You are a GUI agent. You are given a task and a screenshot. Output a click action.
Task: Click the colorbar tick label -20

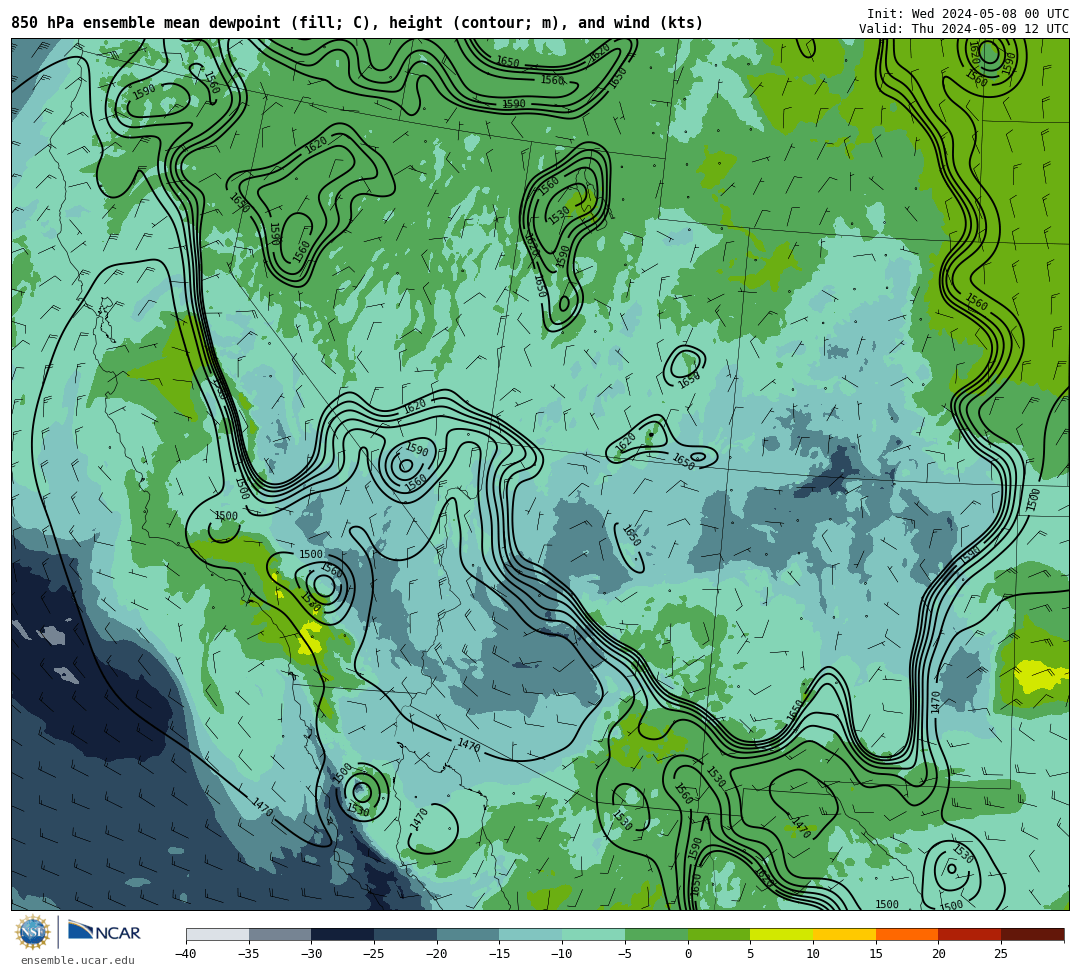[x=436, y=954]
